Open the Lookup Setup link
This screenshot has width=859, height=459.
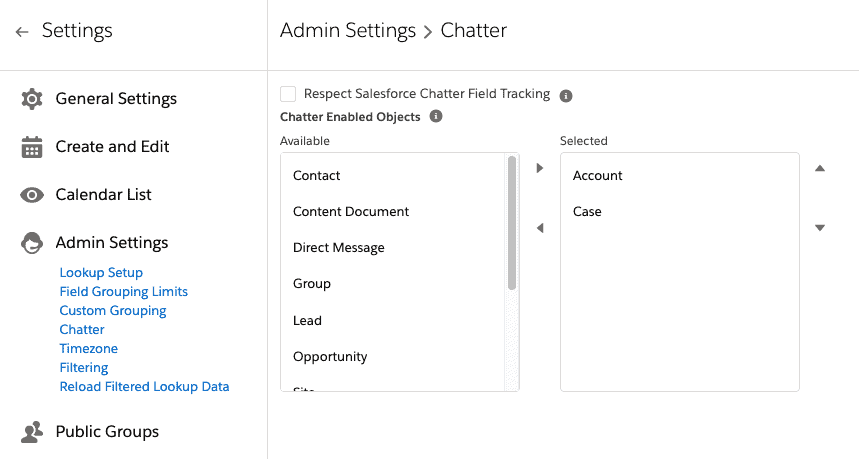pyautogui.click(x=101, y=272)
